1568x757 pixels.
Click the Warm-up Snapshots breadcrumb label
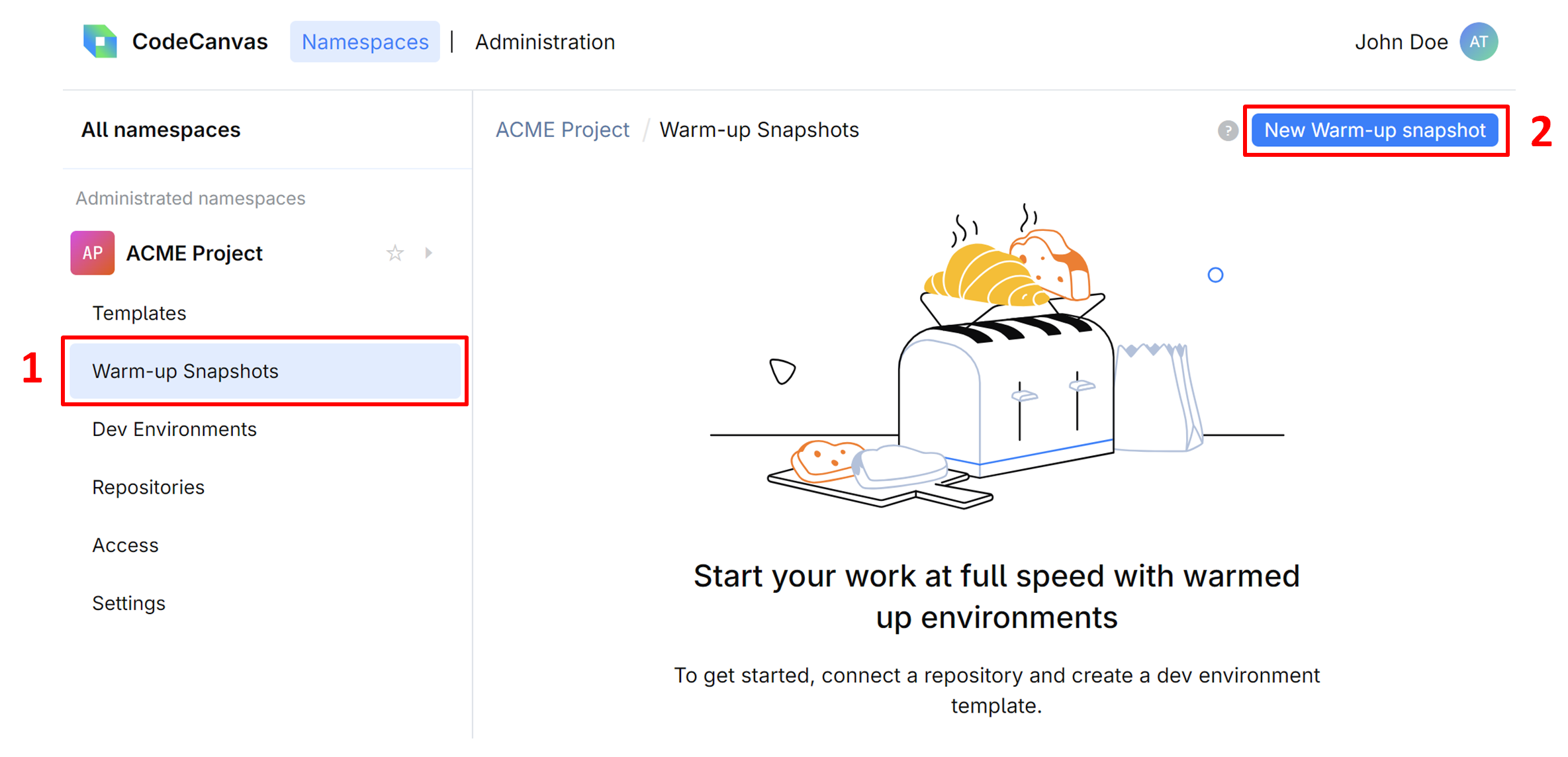click(x=760, y=130)
